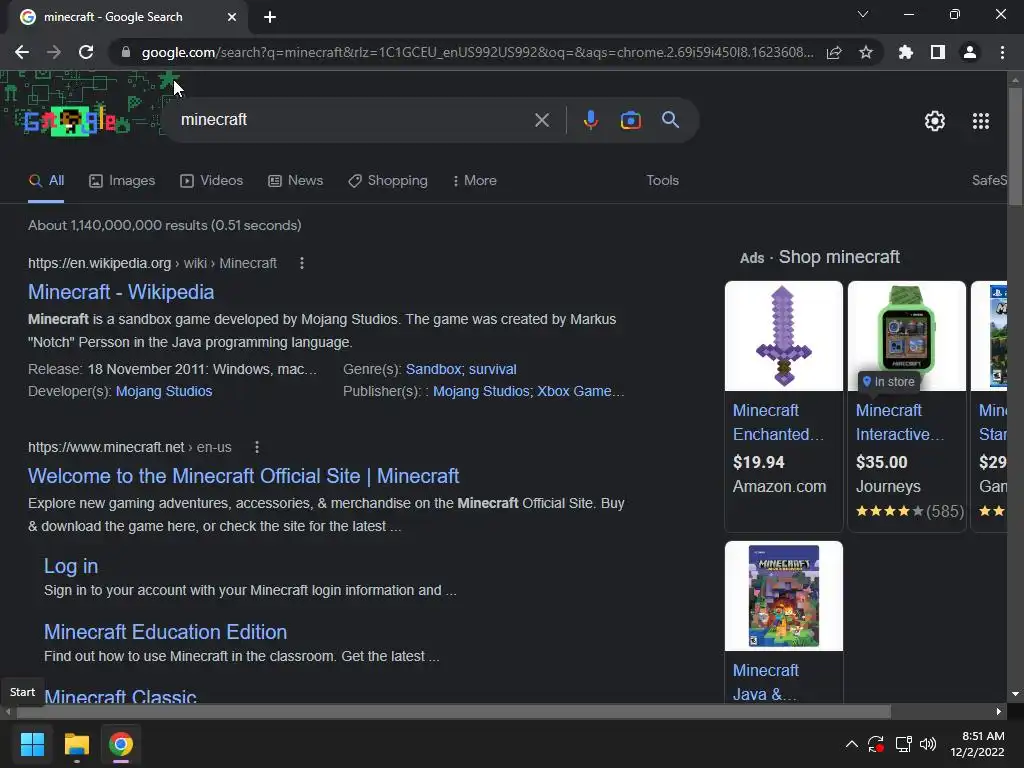Image resolution: width=1024 pixels, height=768 pixels.
Task: Open Xbox Game publisher link
Action: coord(581,391)
